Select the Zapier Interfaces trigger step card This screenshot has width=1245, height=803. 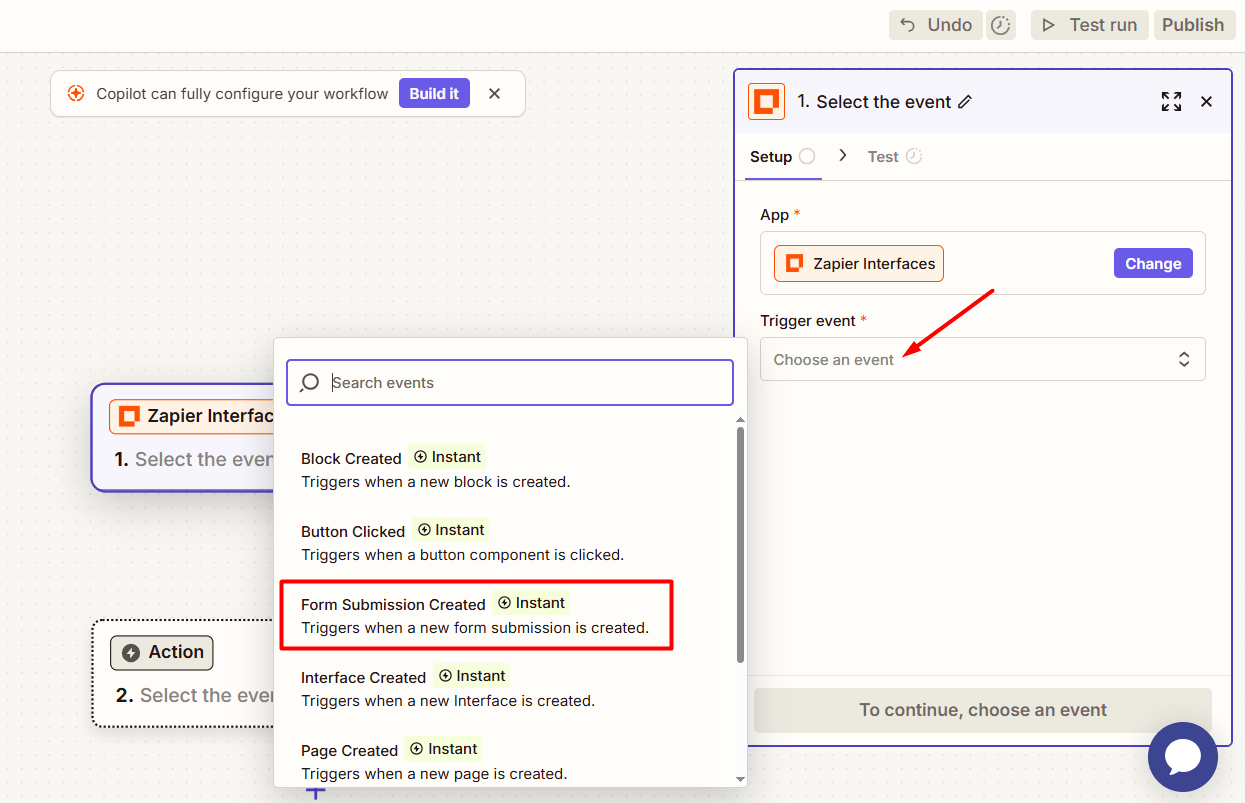(183, 437)
